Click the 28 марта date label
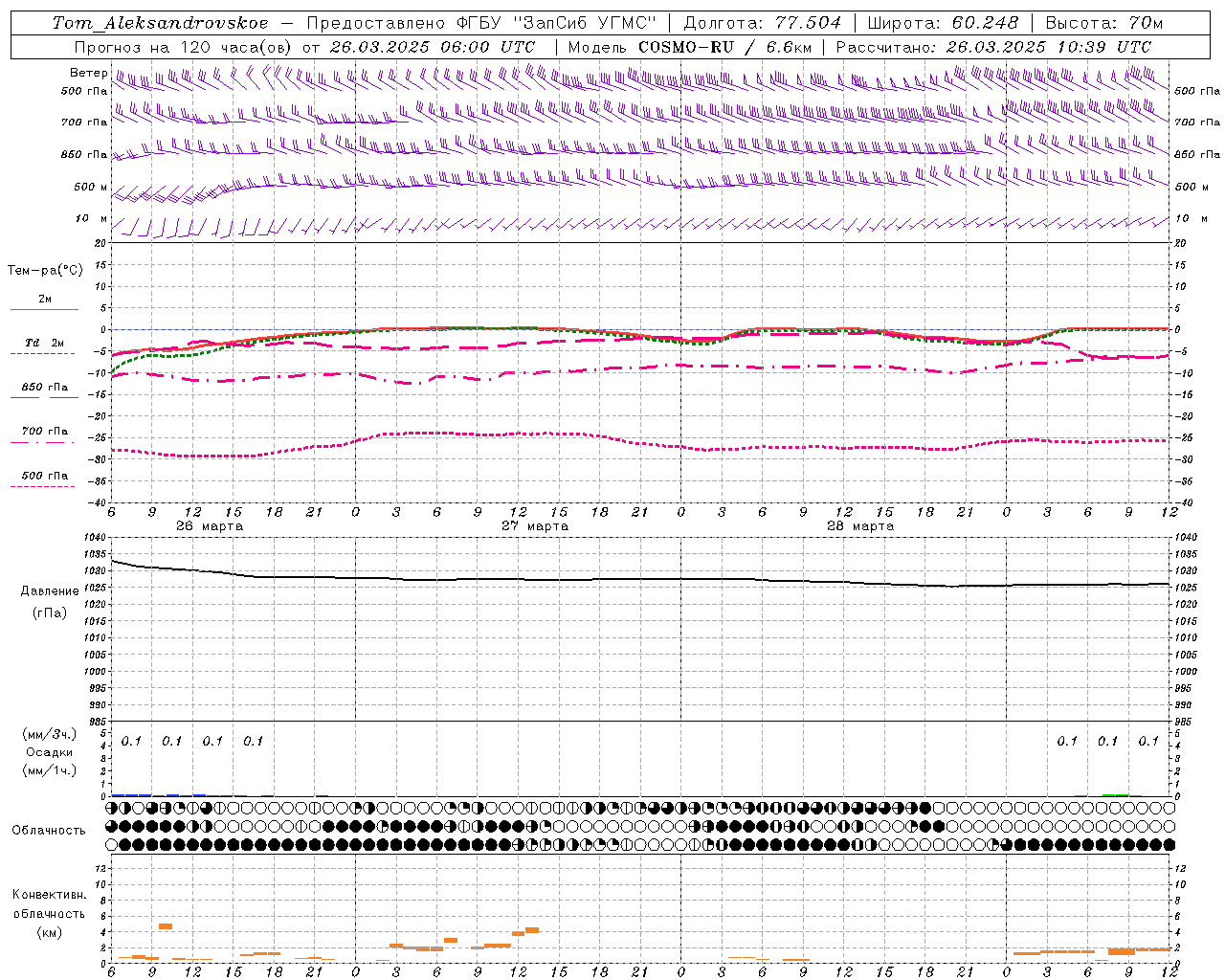 [860, 526]
